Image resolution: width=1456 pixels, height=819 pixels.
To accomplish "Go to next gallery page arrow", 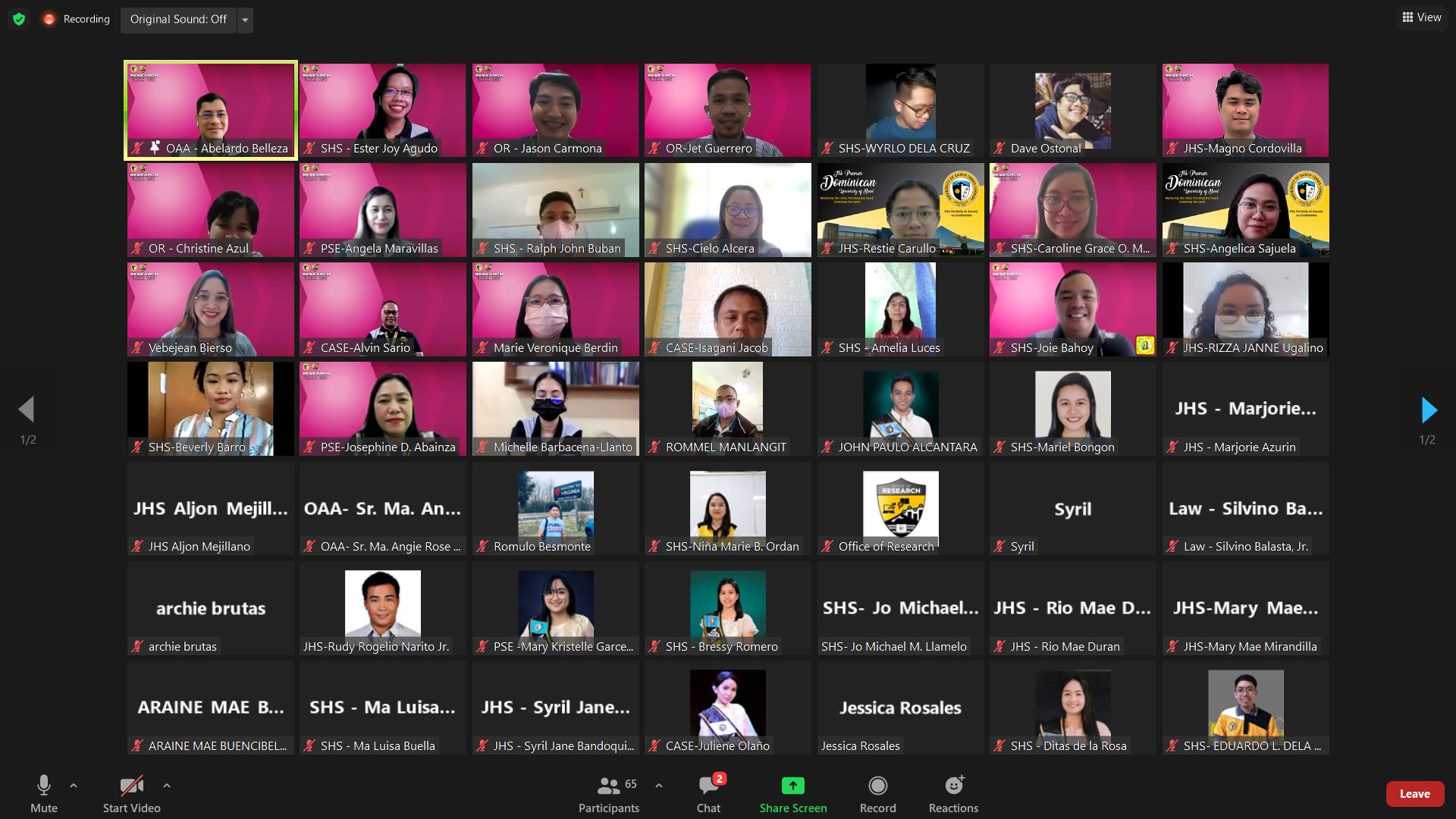I will coord(1429,410).
